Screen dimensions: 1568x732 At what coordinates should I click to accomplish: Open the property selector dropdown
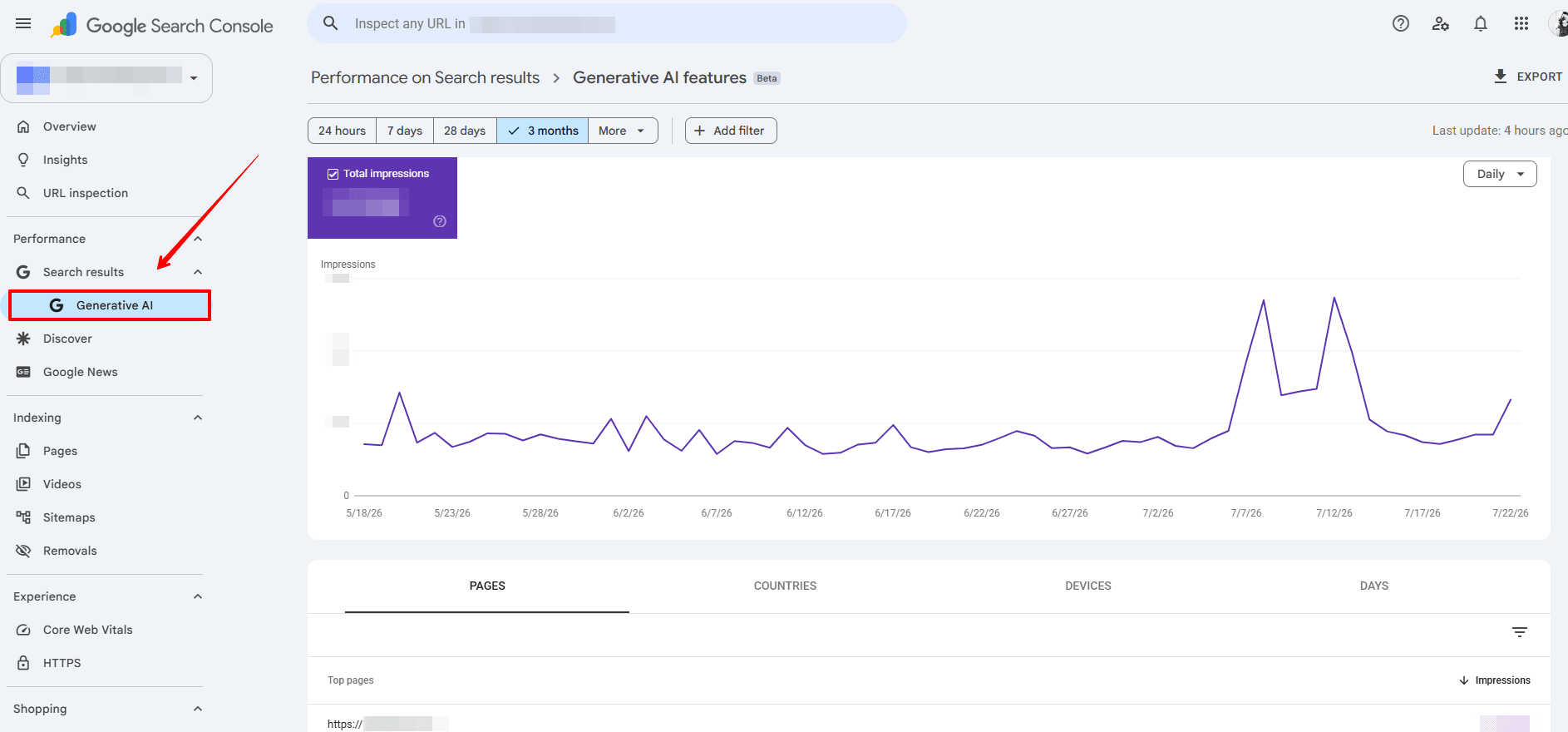[106, 78]
